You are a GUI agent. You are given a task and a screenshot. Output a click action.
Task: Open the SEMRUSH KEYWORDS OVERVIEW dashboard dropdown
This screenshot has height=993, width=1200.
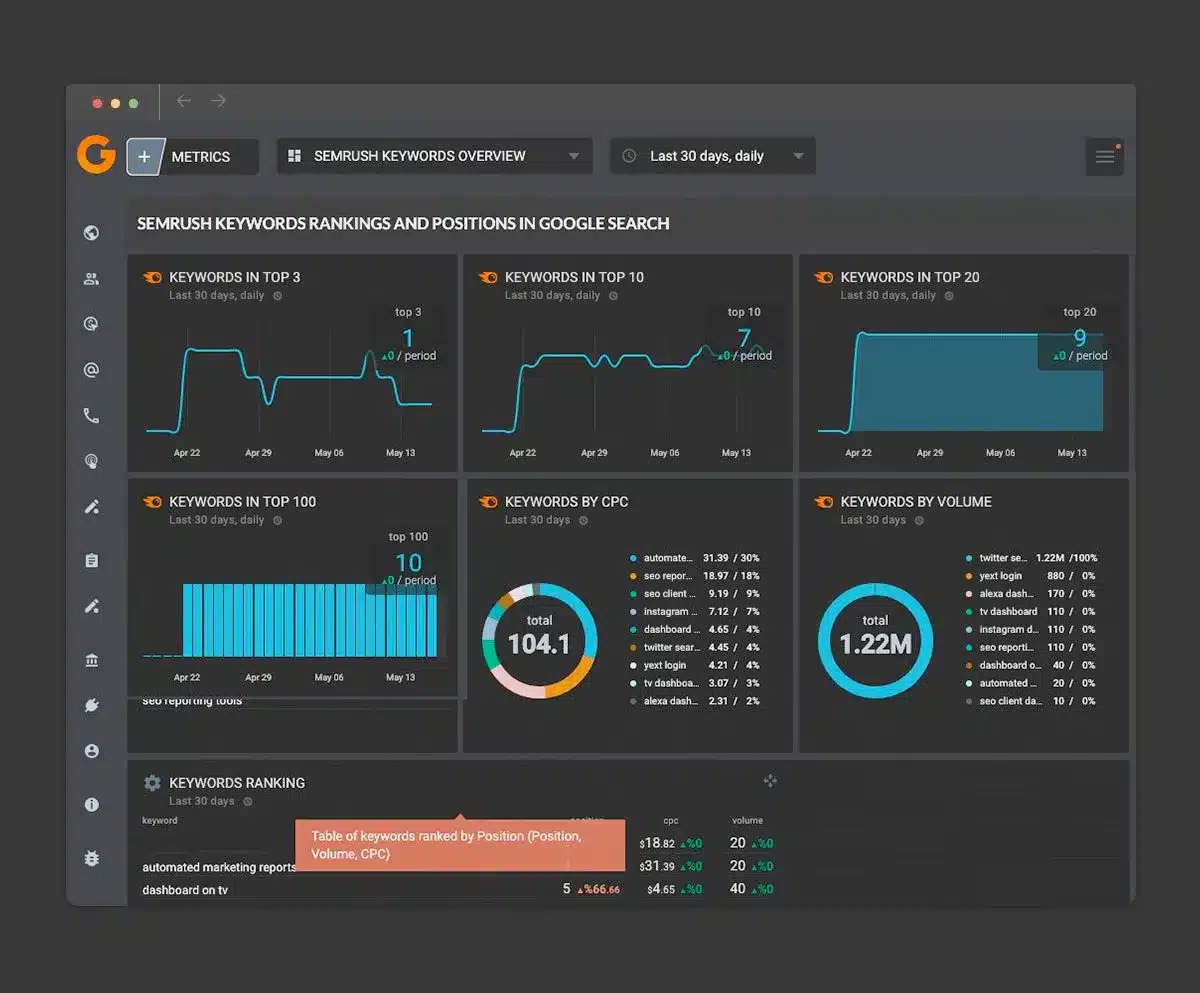coord(434,156)
